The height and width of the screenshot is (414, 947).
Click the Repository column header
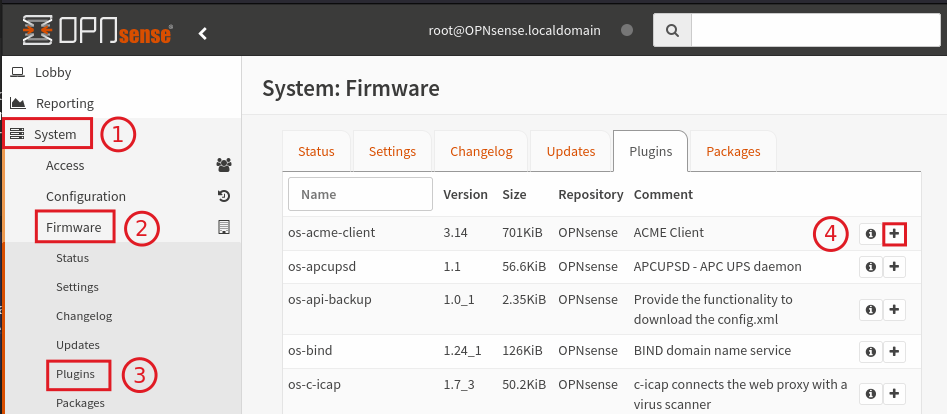point(591,195)
